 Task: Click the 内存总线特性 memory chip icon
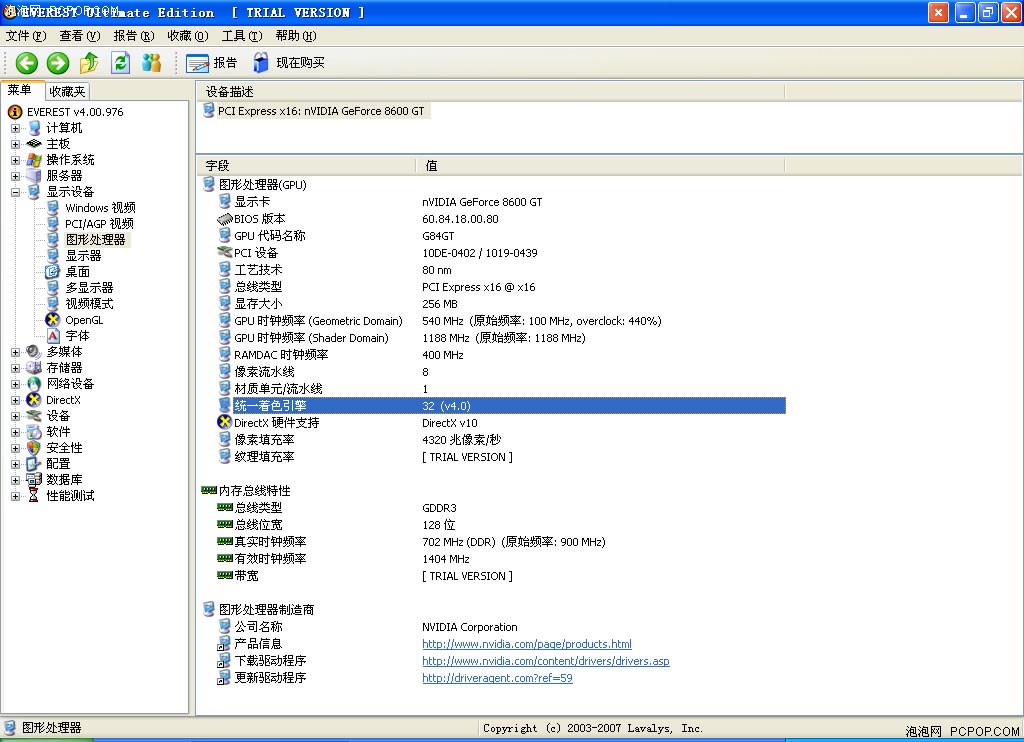click(x=209, y=490)
